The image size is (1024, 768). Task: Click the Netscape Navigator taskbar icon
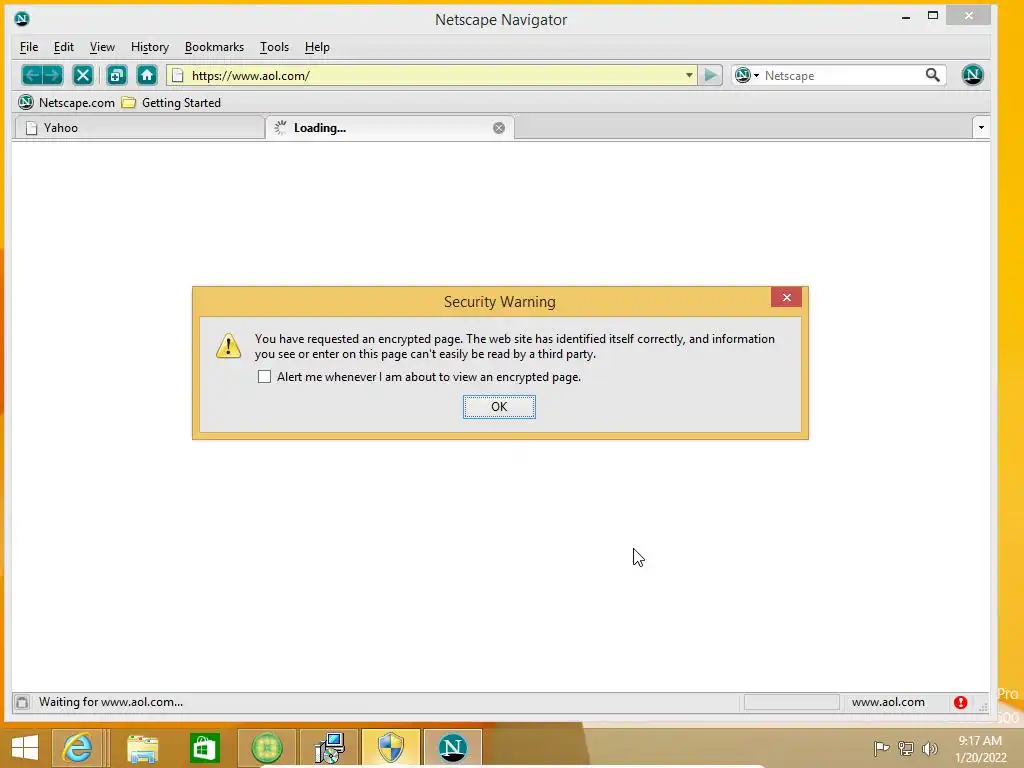(x=453, y=748)
